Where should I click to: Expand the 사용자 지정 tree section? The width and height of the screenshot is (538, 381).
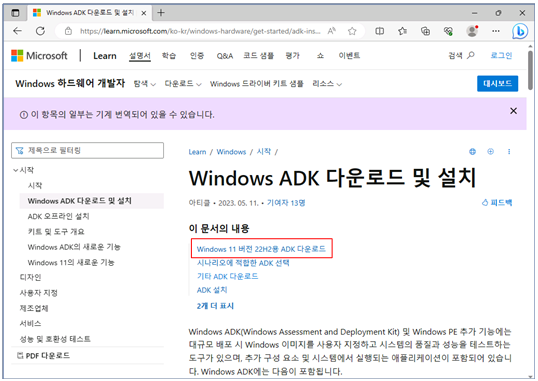tap(38, 293)
